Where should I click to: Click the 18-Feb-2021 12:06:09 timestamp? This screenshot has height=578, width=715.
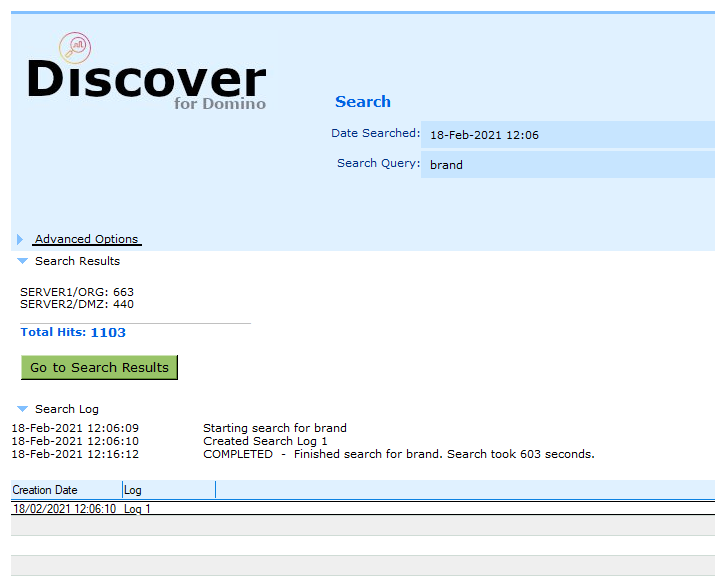tap(75, 428)
